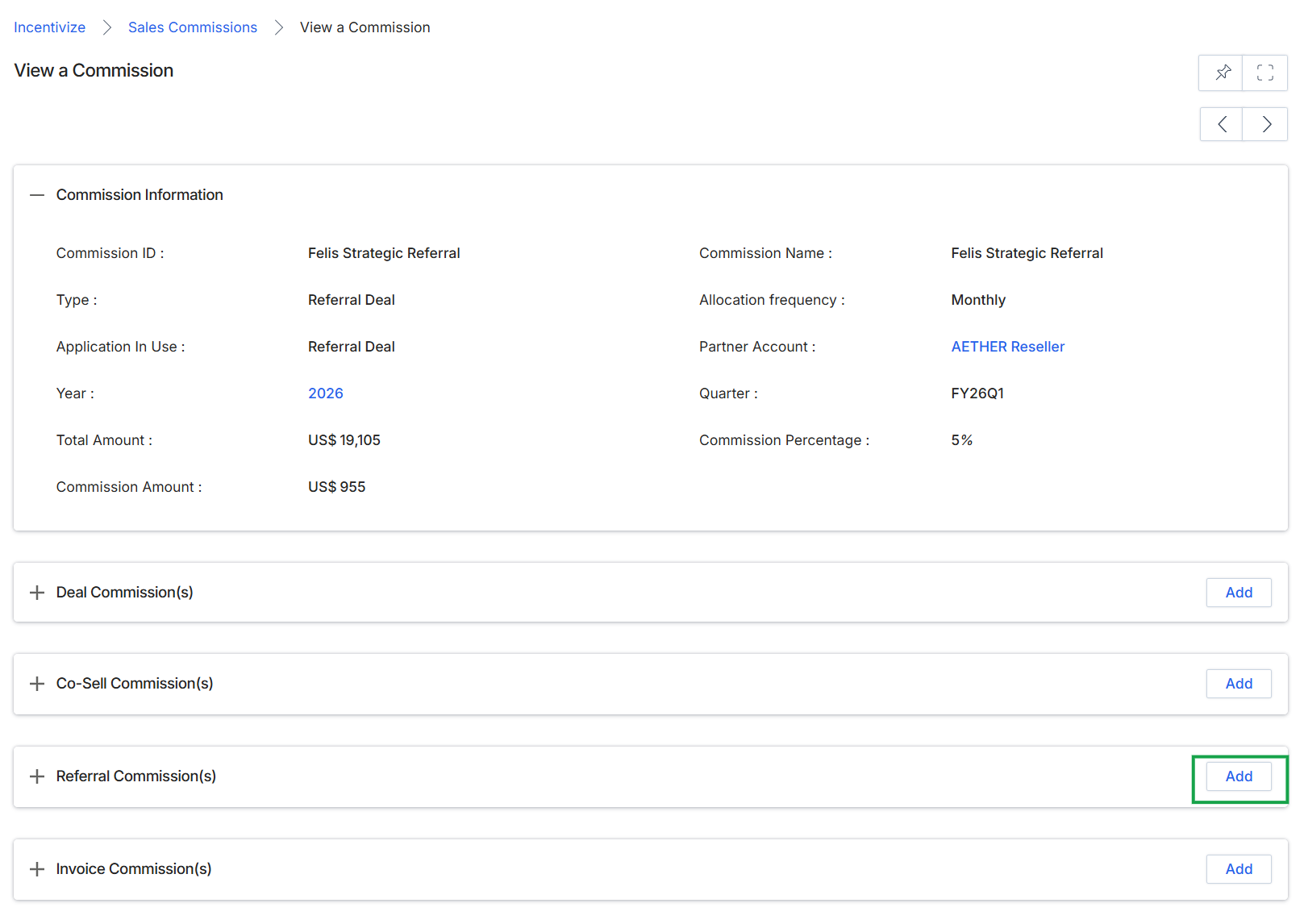Click the Type value Referral Deal
The image size is (1304, 924).
click(x=352, y=300)
